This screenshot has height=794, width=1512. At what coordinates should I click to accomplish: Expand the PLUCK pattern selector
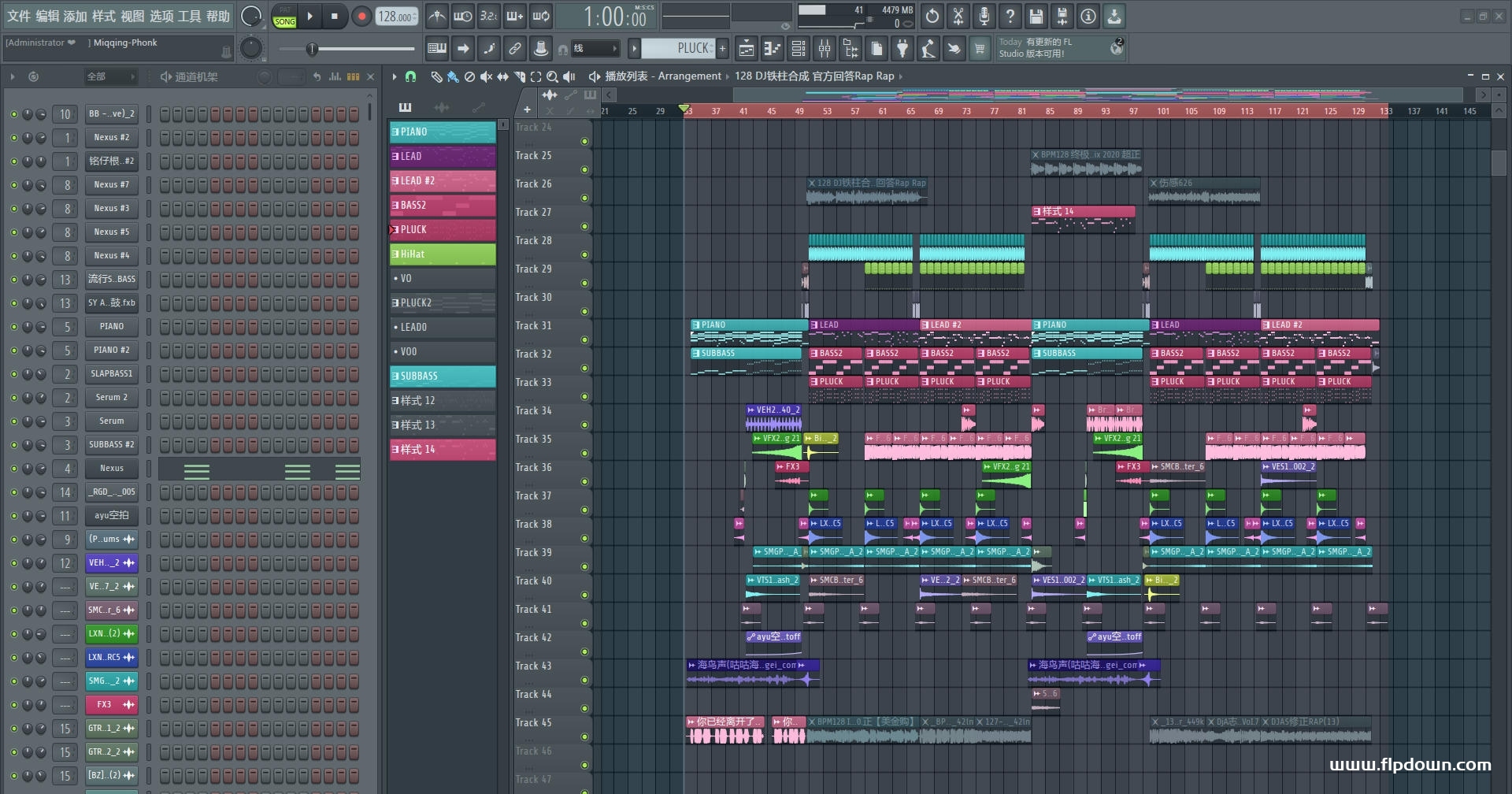634,49
